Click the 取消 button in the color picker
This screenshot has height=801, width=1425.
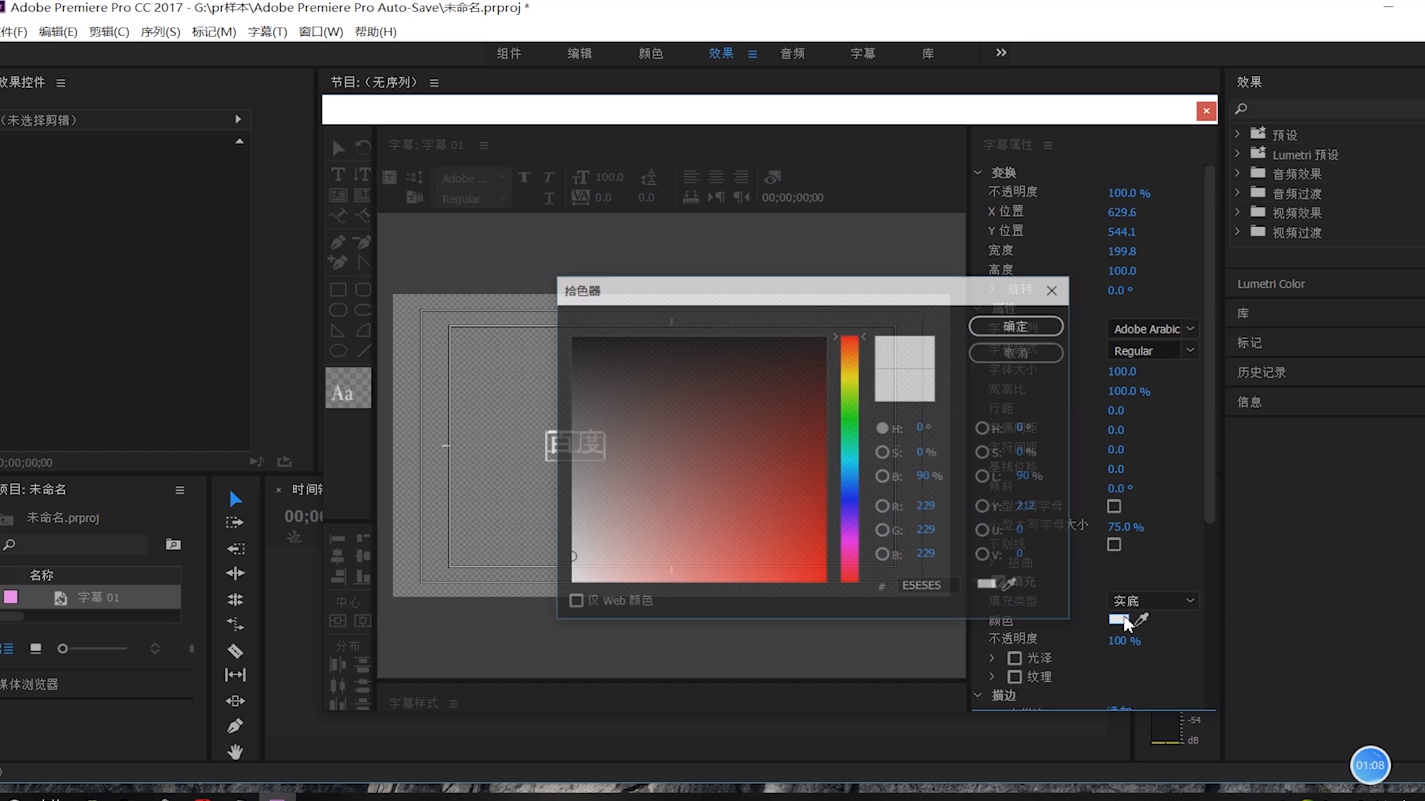(x=1015, y=353)
